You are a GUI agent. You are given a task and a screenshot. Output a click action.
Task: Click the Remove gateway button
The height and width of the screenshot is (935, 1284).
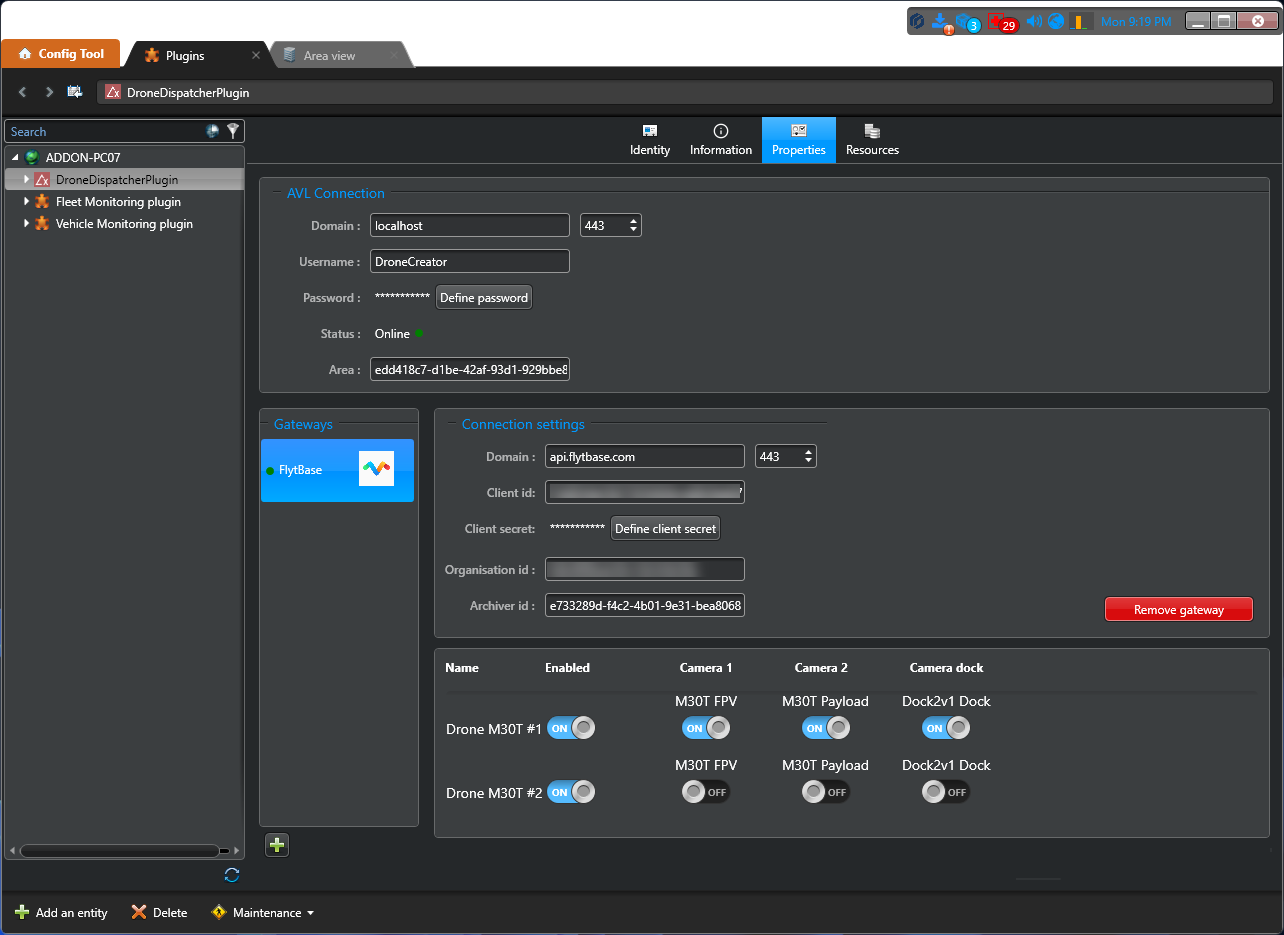click(1178, 610)
